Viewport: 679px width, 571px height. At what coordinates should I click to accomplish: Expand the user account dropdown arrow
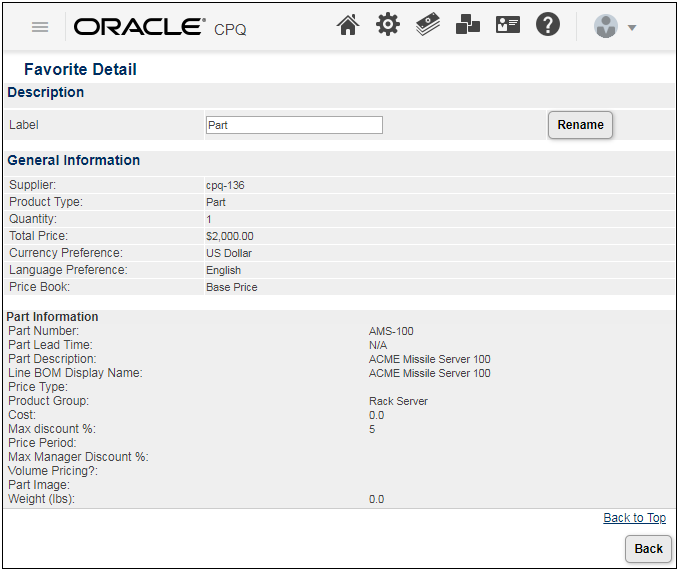click(632, 28)
